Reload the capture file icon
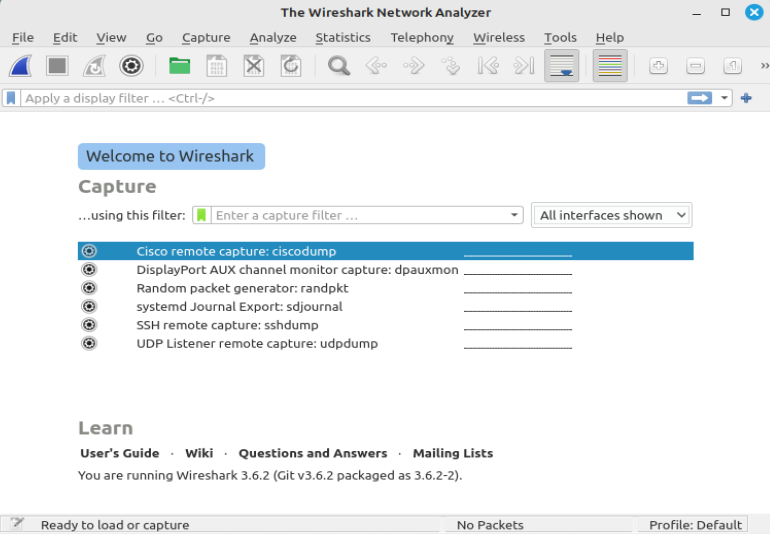Image resolution: width=770 pixels, height=534 pixels. (291, 66)
